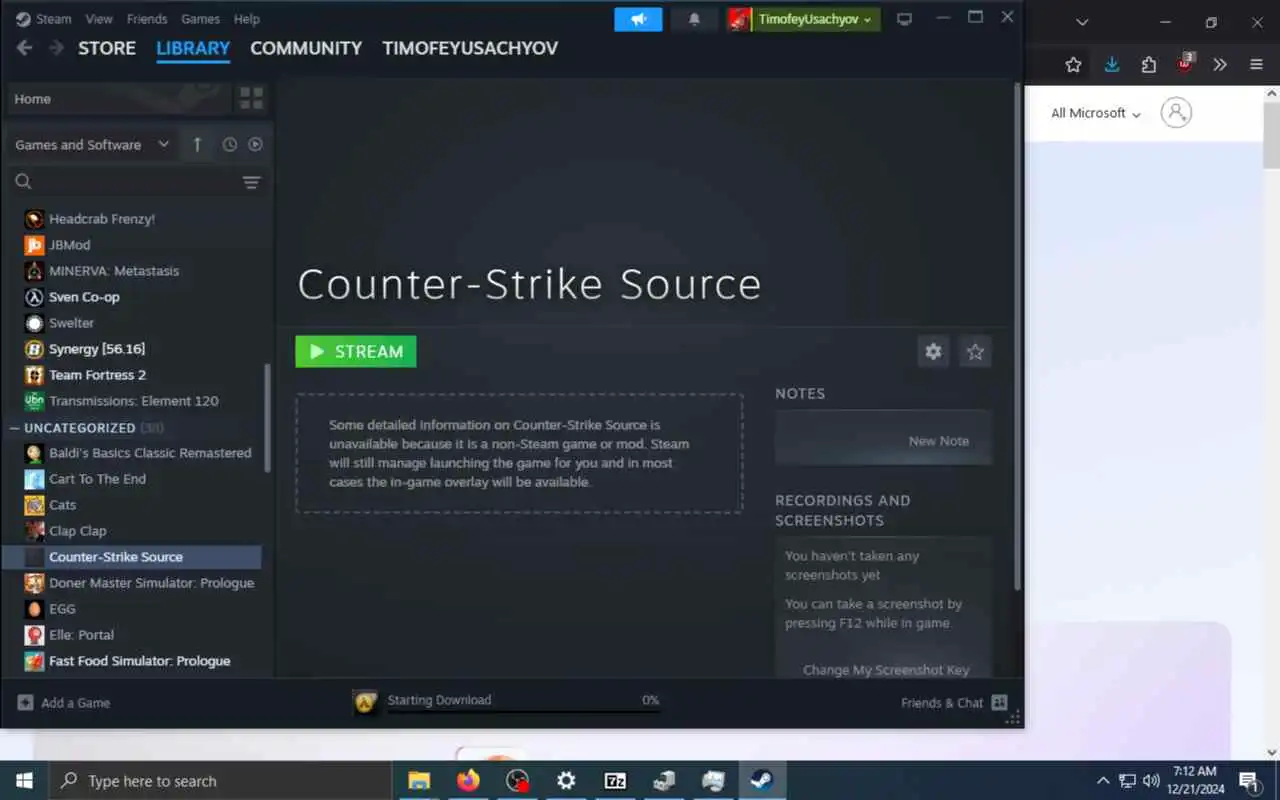Select the Counter-Strike Source list entry

click(133, 557)
